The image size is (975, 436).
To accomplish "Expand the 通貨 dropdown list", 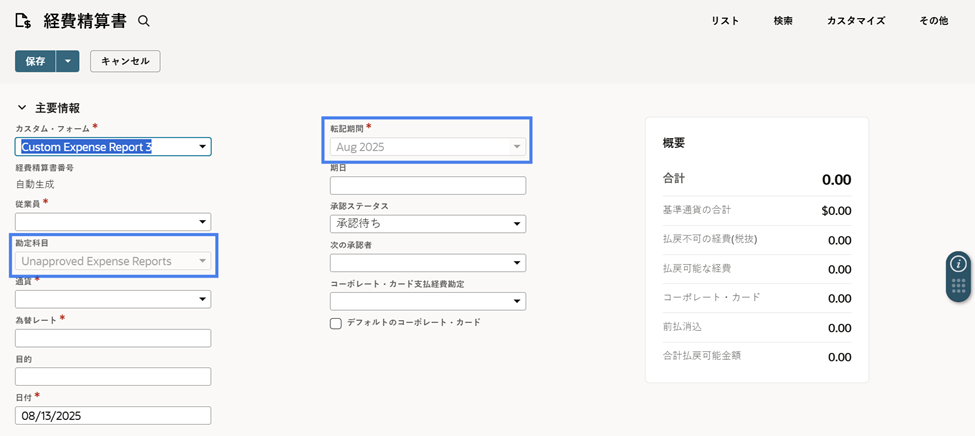I will tap(113, 299).
